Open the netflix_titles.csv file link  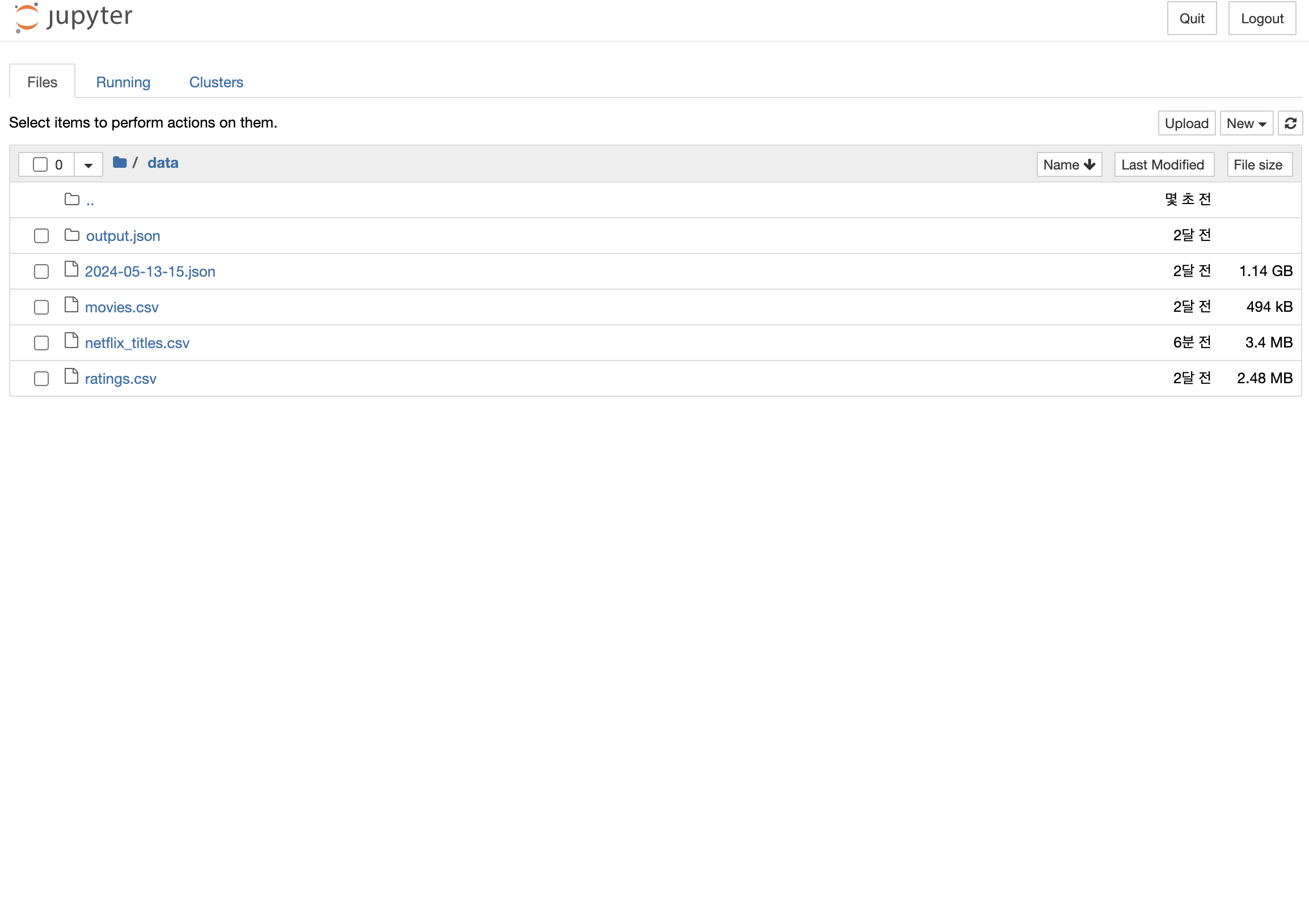137,343
